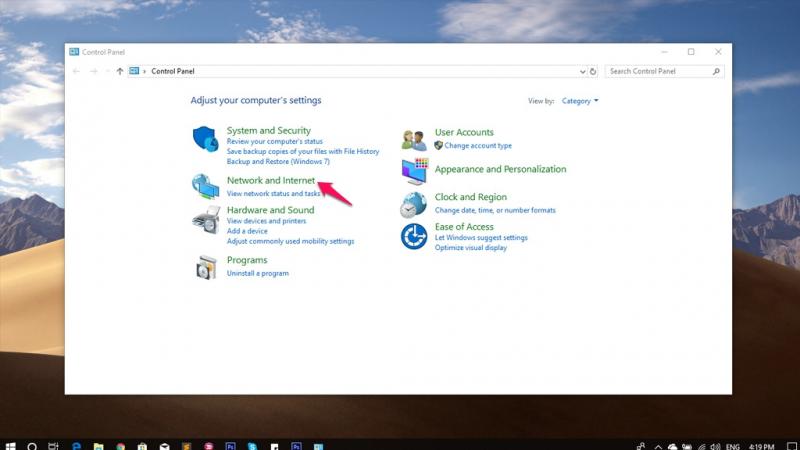Click the Appearance and Personalization monitor icon
The height and width of the screenshot is (450, 800).
point(414,171)
